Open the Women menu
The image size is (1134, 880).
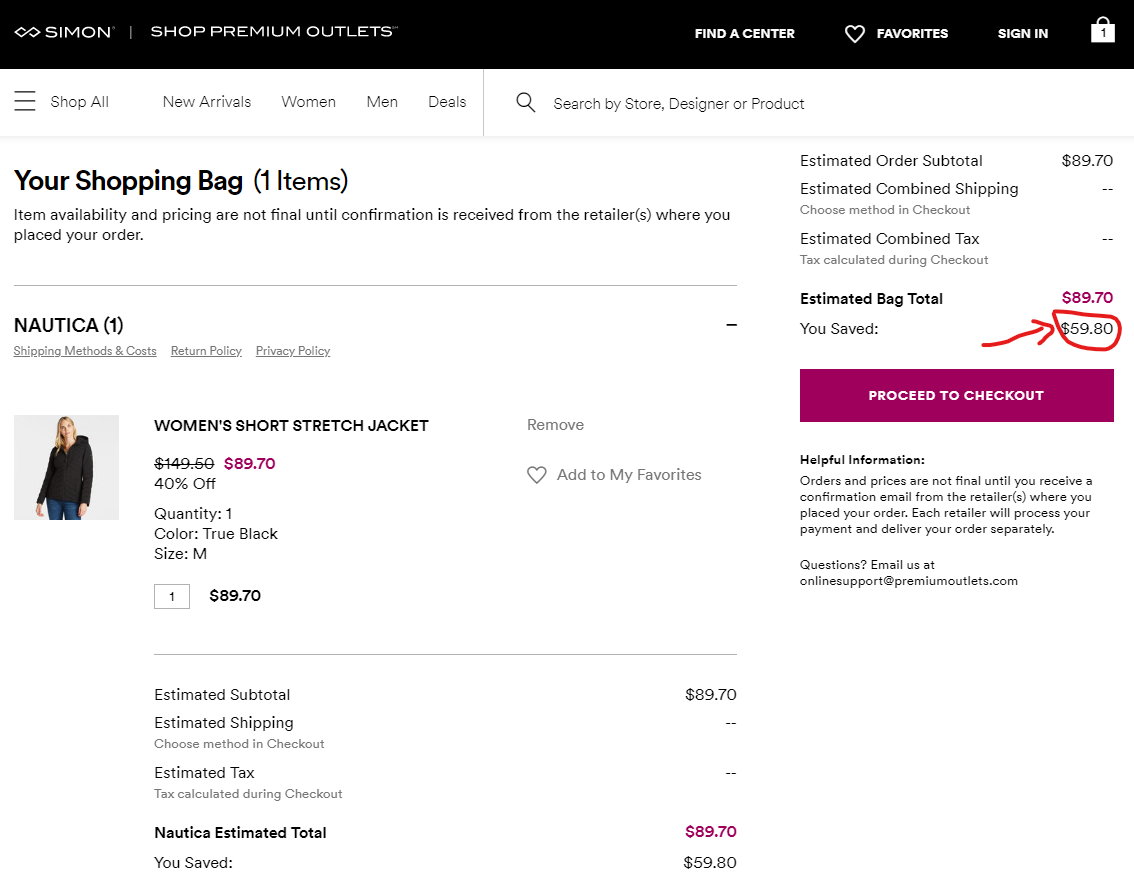pos(308,102)
